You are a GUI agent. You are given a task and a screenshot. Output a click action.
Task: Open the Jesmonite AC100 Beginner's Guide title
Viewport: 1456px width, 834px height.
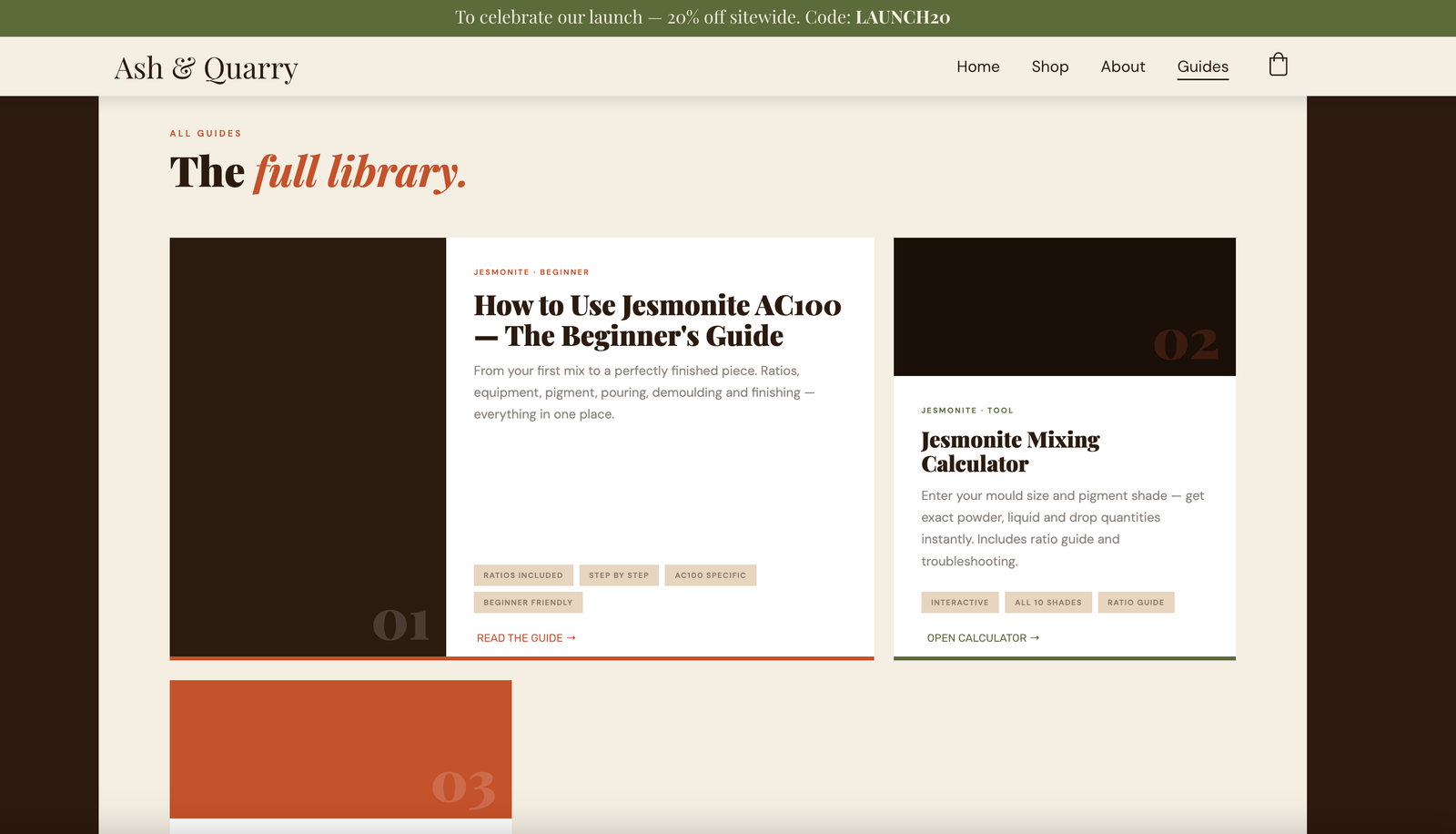pyautogui.click(x=656, y=320)
